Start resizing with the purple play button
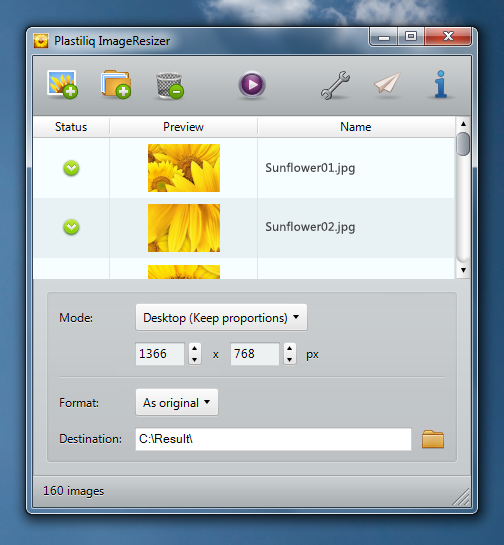504x545 pixels. click(x=252, y=84)
